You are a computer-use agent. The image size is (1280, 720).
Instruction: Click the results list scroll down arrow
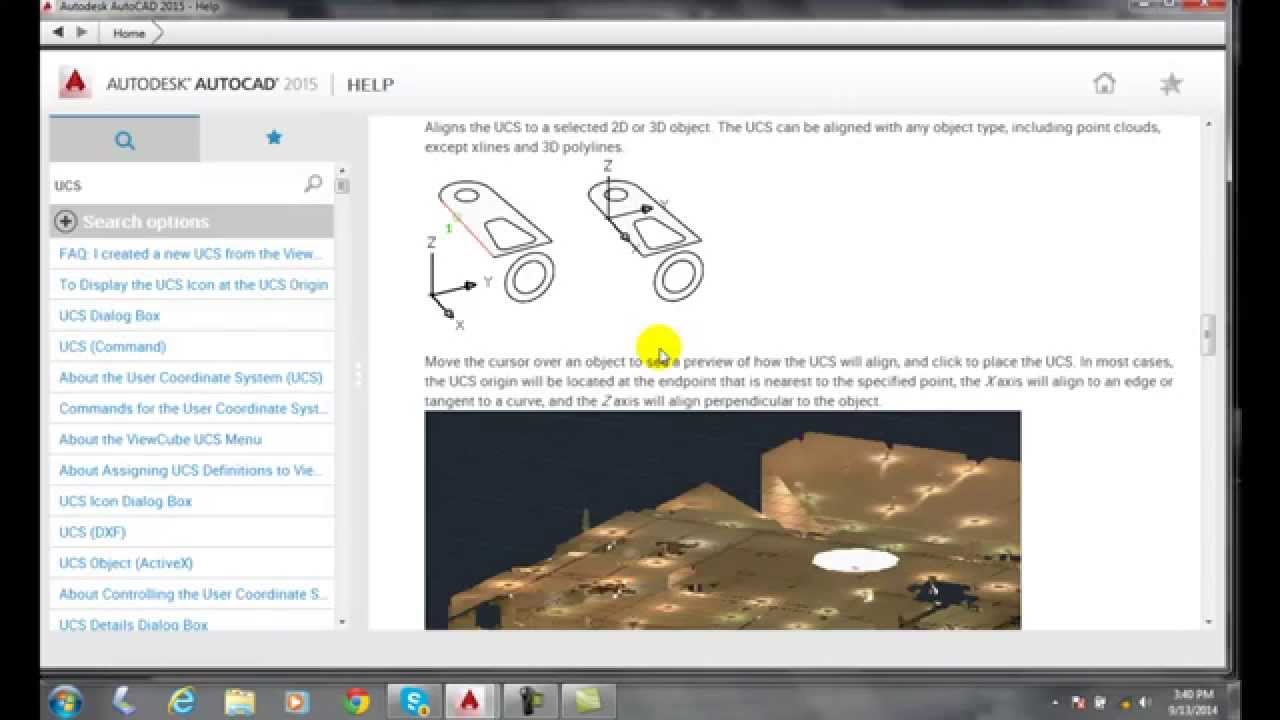tap(343, 622)
